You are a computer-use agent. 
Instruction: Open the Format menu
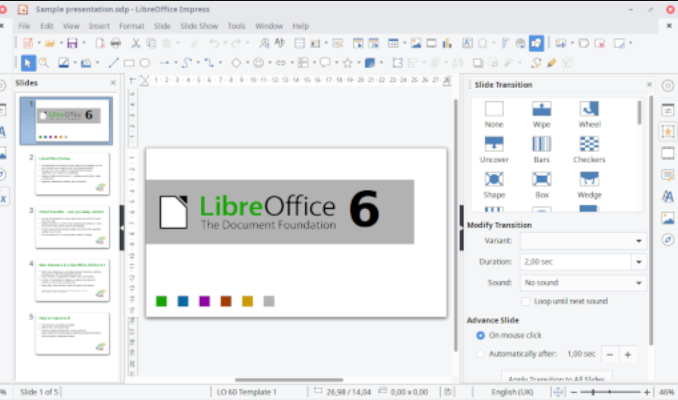(131, 25)
